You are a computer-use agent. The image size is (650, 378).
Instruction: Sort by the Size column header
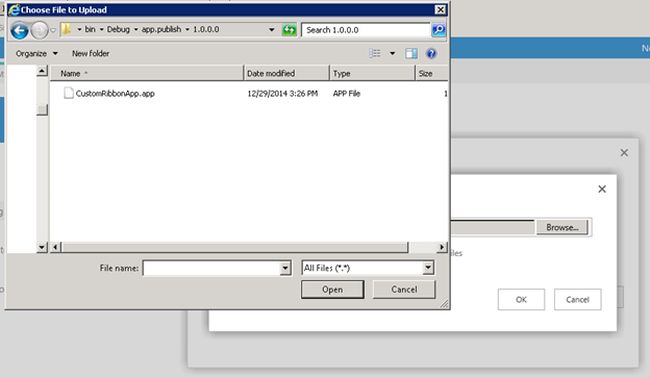pos(431,73)
